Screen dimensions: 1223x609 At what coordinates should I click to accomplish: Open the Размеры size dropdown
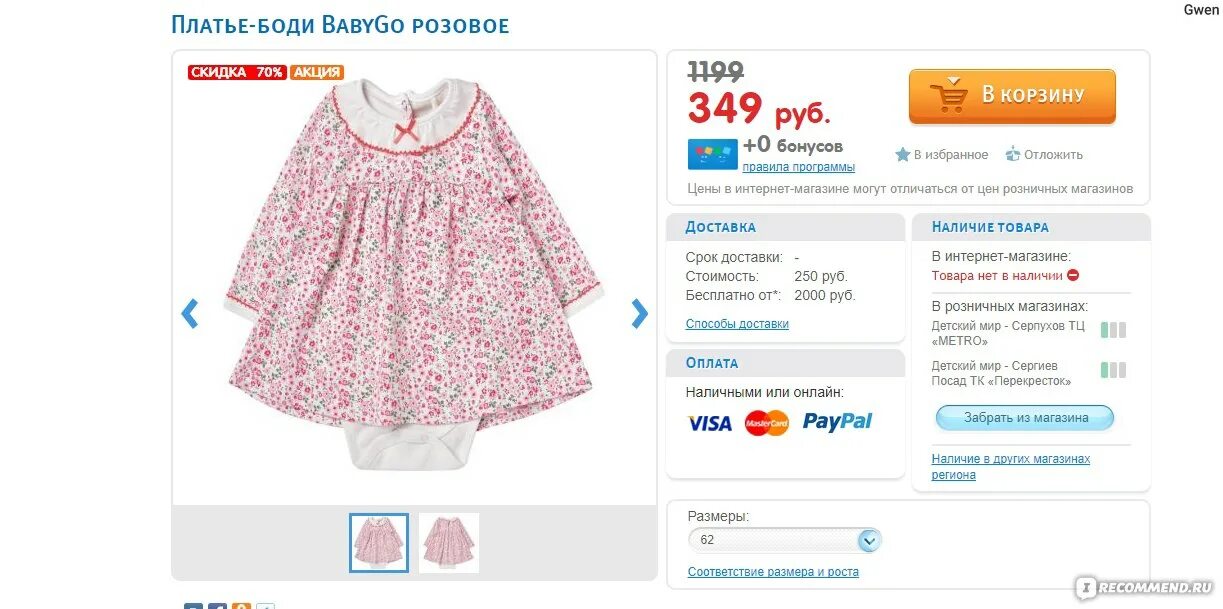coord(785,541)
